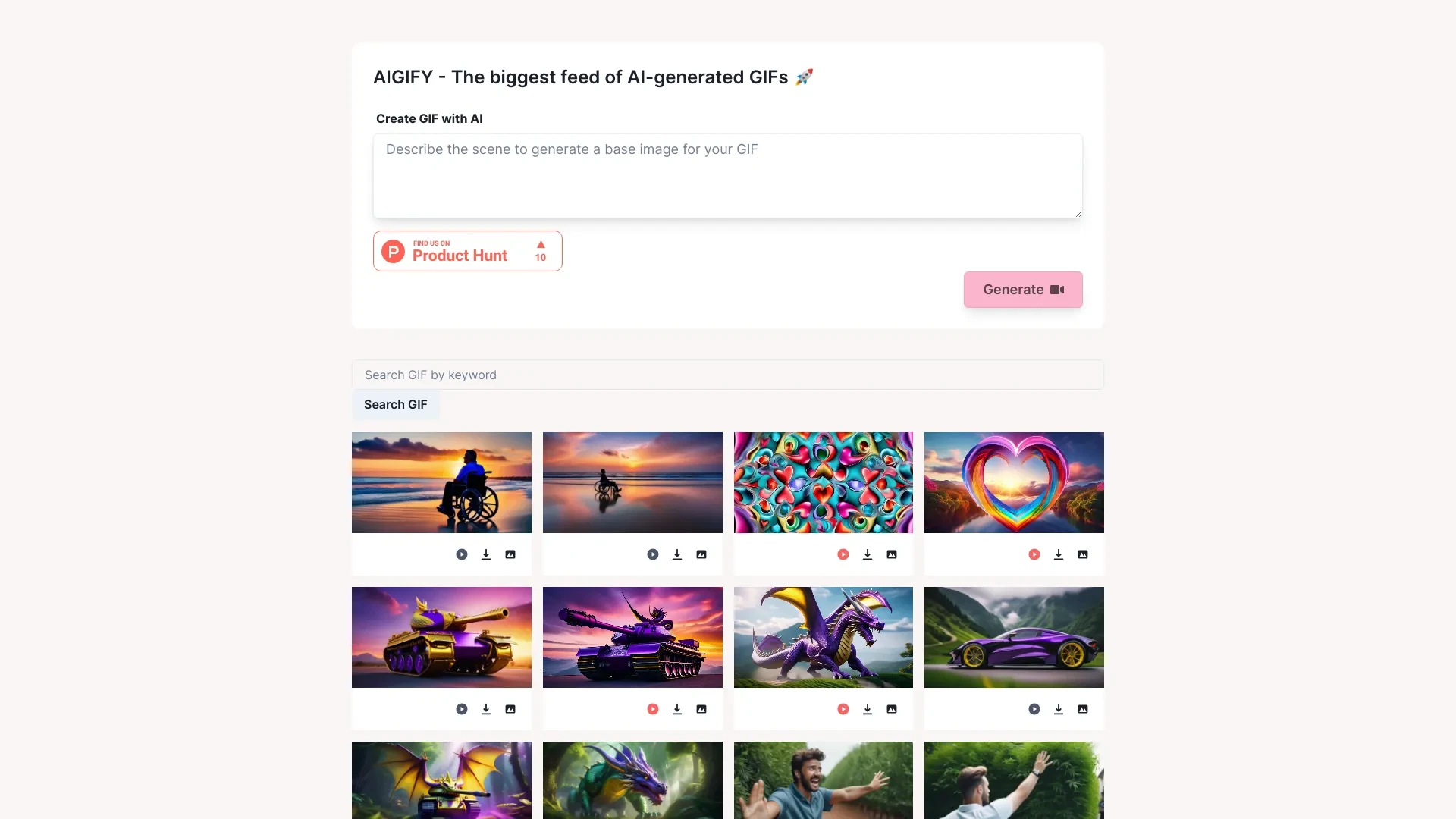Screen dimensions: 1456x819
Task: Click the stop icon on colorful hearts GIF
Action: 843,554
